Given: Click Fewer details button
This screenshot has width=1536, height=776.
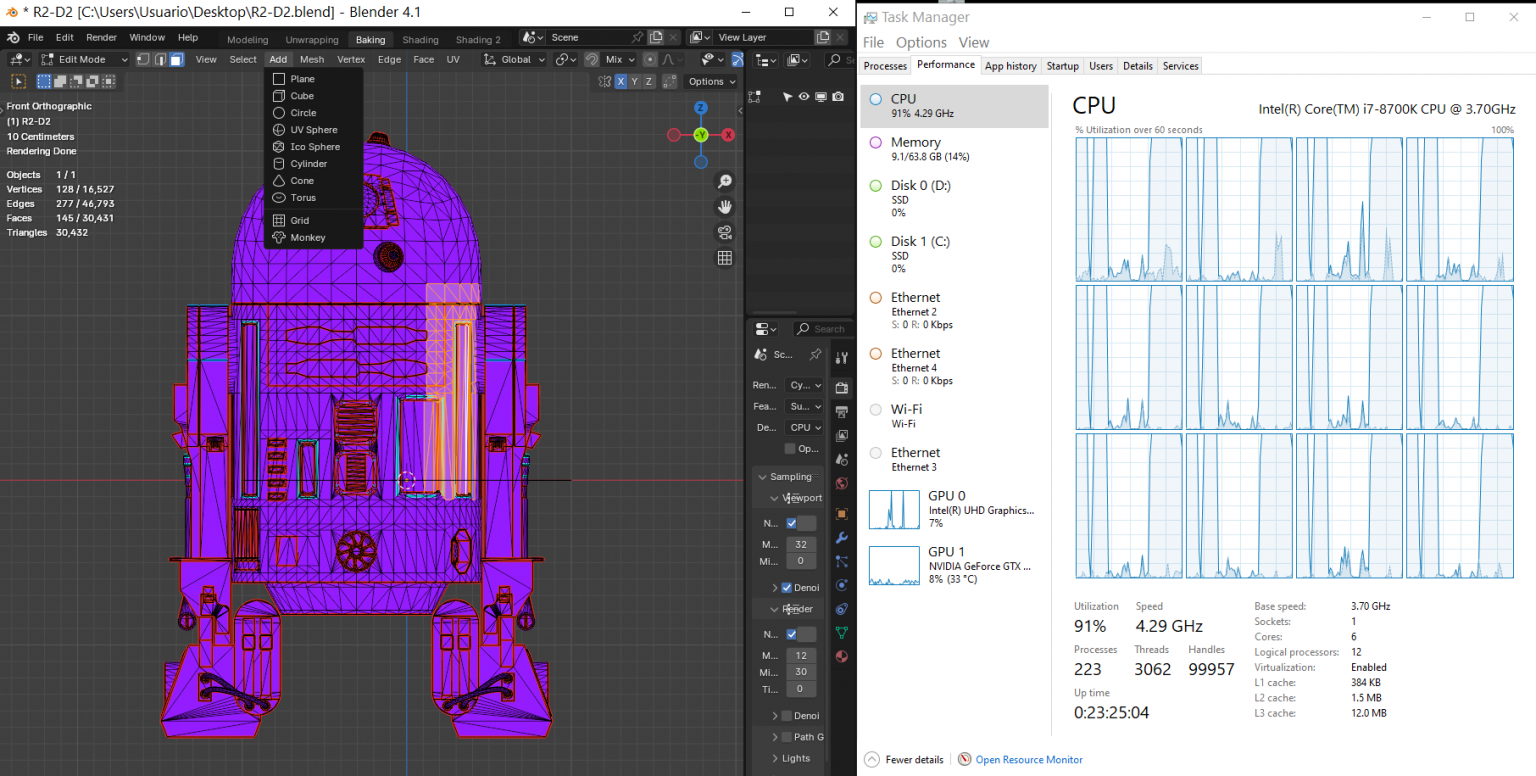Looking at the screenshot, I should [x=905, y=760].
